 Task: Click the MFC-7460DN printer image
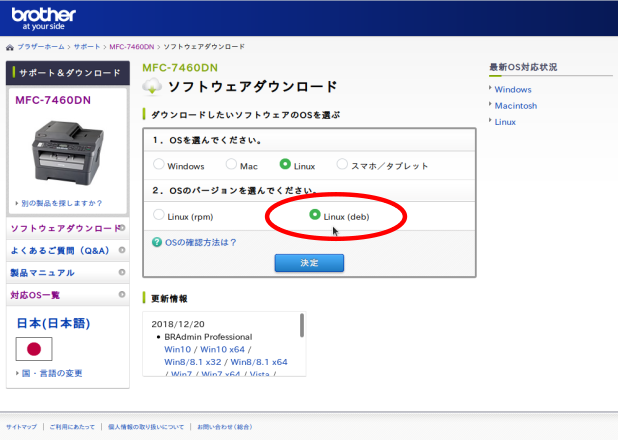click(68, 153)
